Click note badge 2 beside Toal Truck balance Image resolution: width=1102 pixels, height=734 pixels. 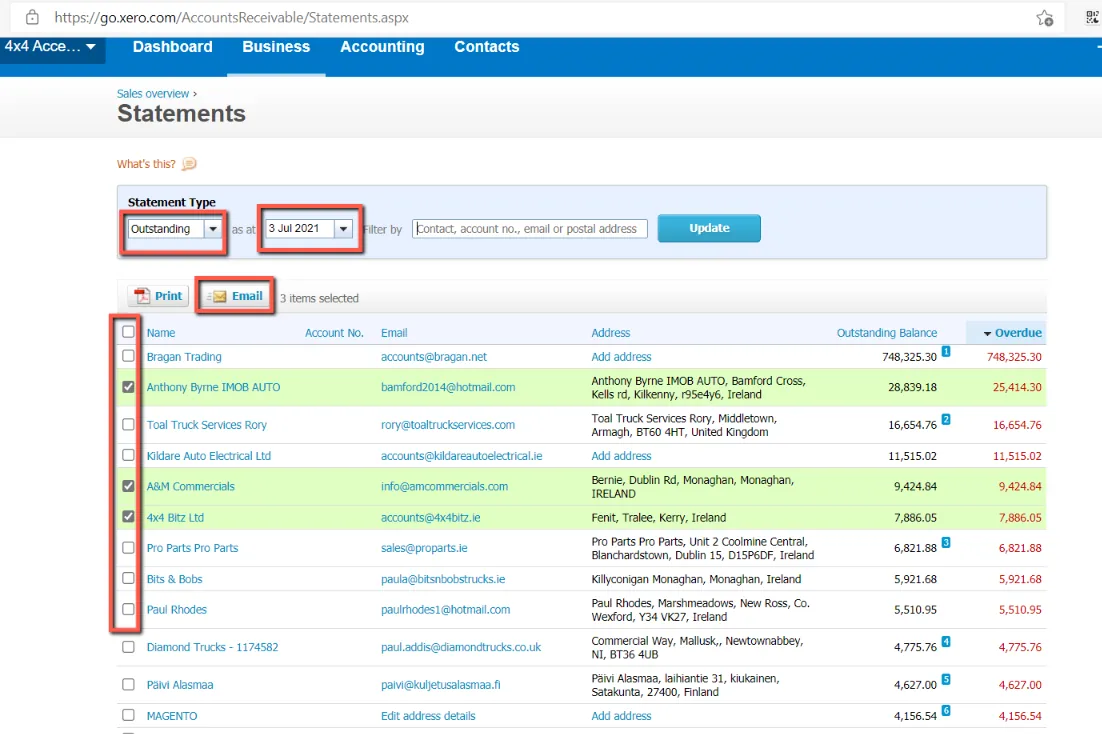pyautogui.click(x=946, y=420)
